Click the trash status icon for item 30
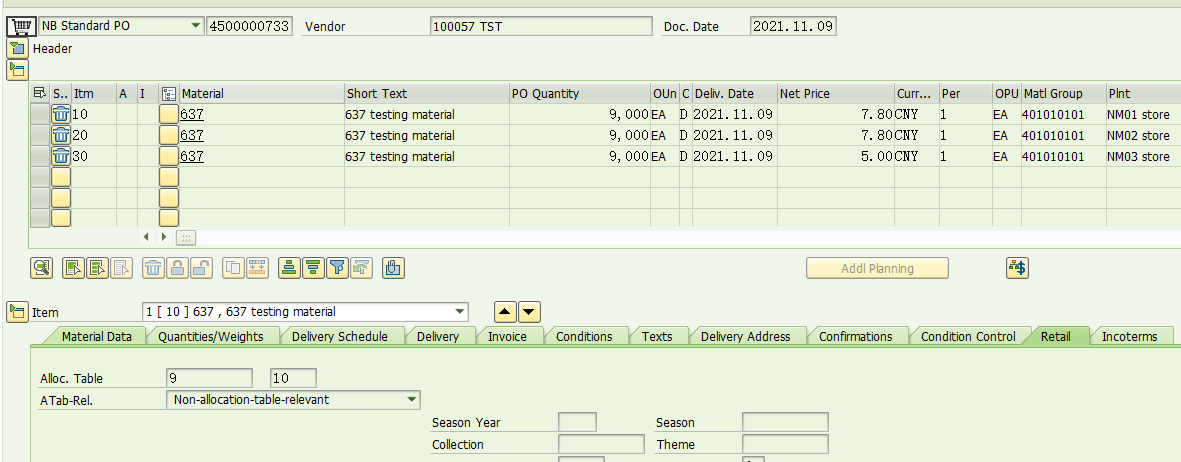The height and width of the screenshot is (462, 1181). (60, 157)
